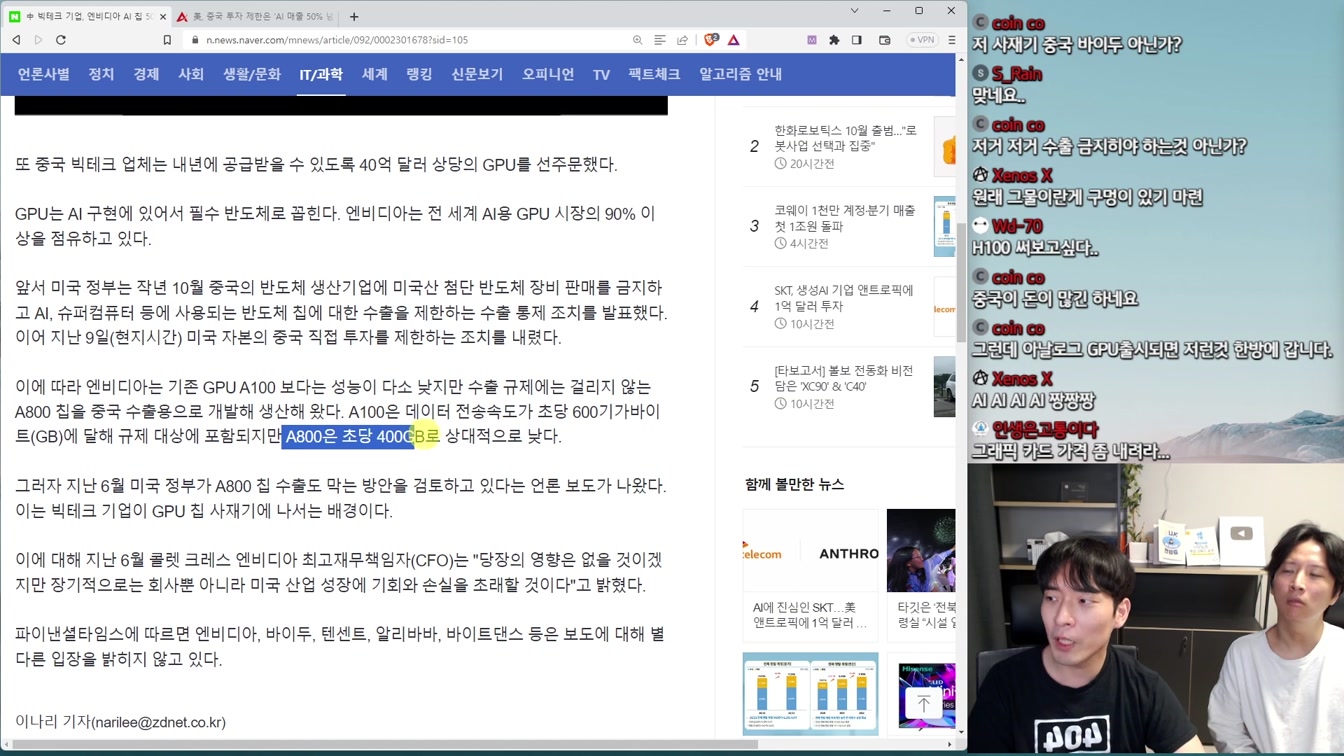Open a new tab with the plus button
Screen dimensions: 1344x756
[x=354, y=16]
